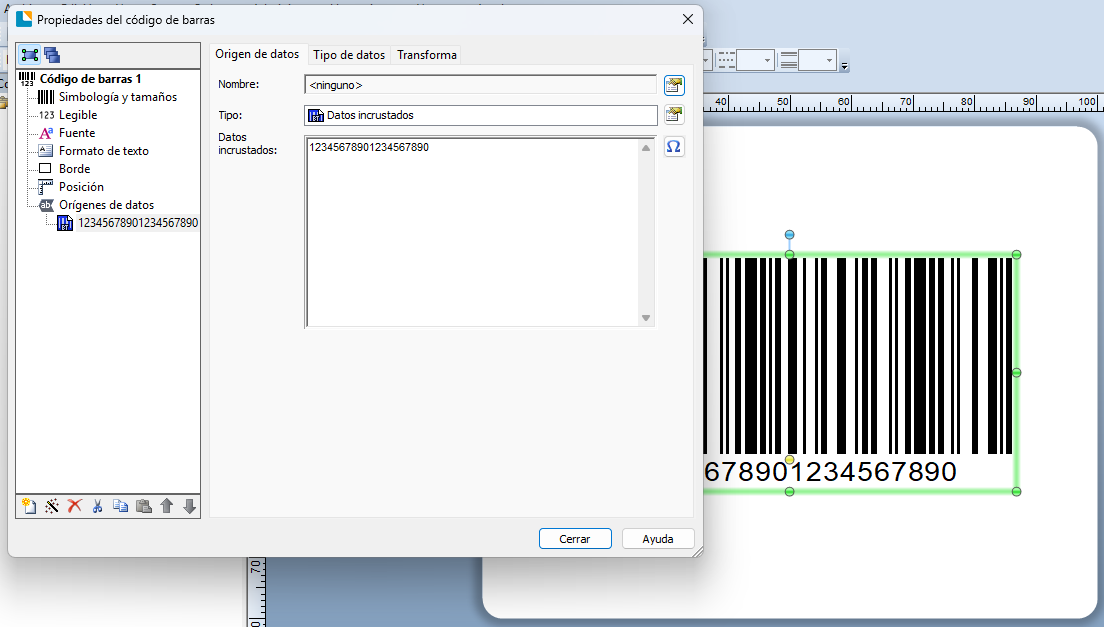Switch to the Tipo de datos tab

click(x=349, y=55)
